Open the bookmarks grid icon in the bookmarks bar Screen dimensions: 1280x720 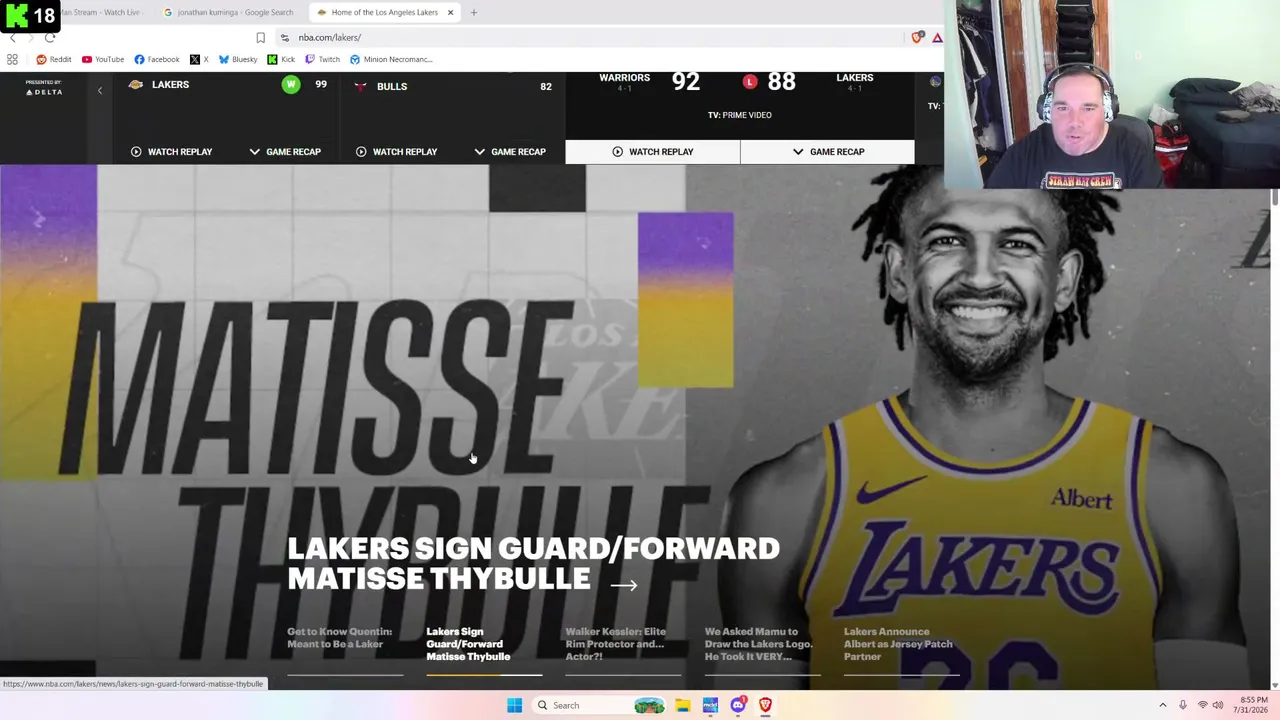point(12,59)
